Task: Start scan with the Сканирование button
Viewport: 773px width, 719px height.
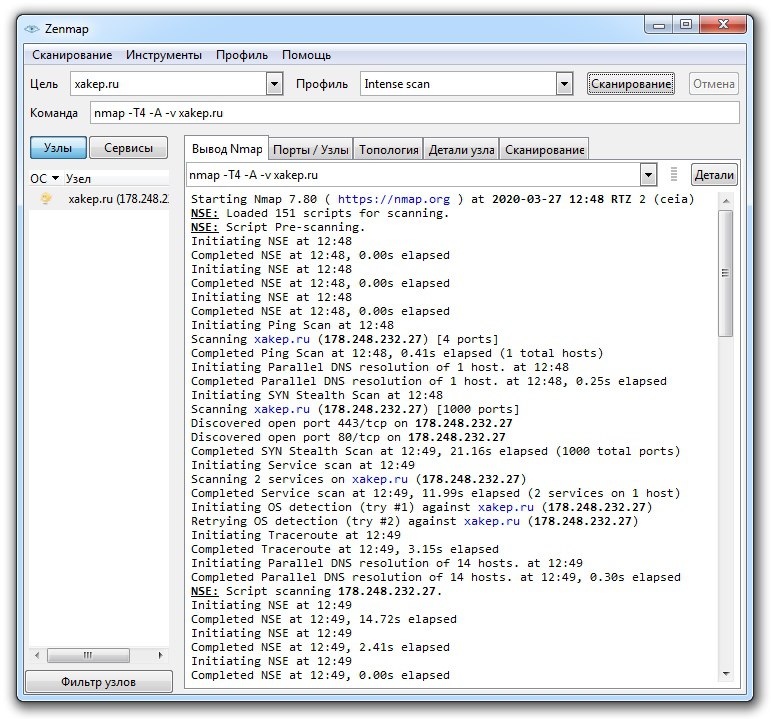Action: (631, 84)
